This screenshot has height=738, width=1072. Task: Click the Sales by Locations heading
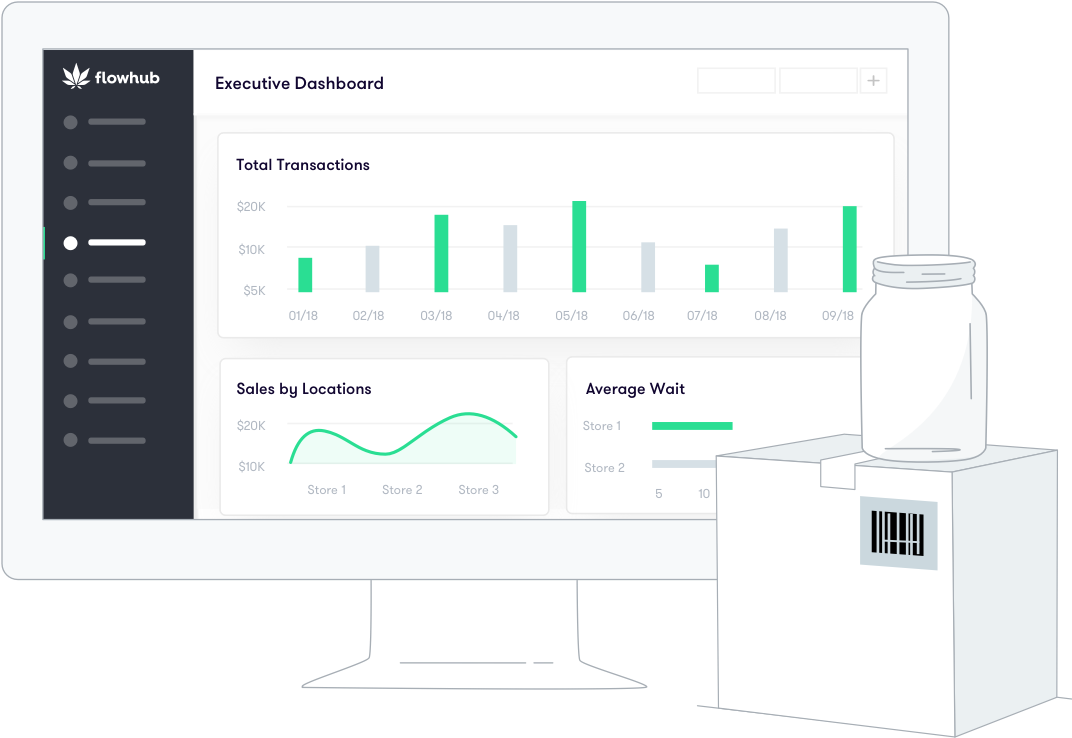[304, 389]
